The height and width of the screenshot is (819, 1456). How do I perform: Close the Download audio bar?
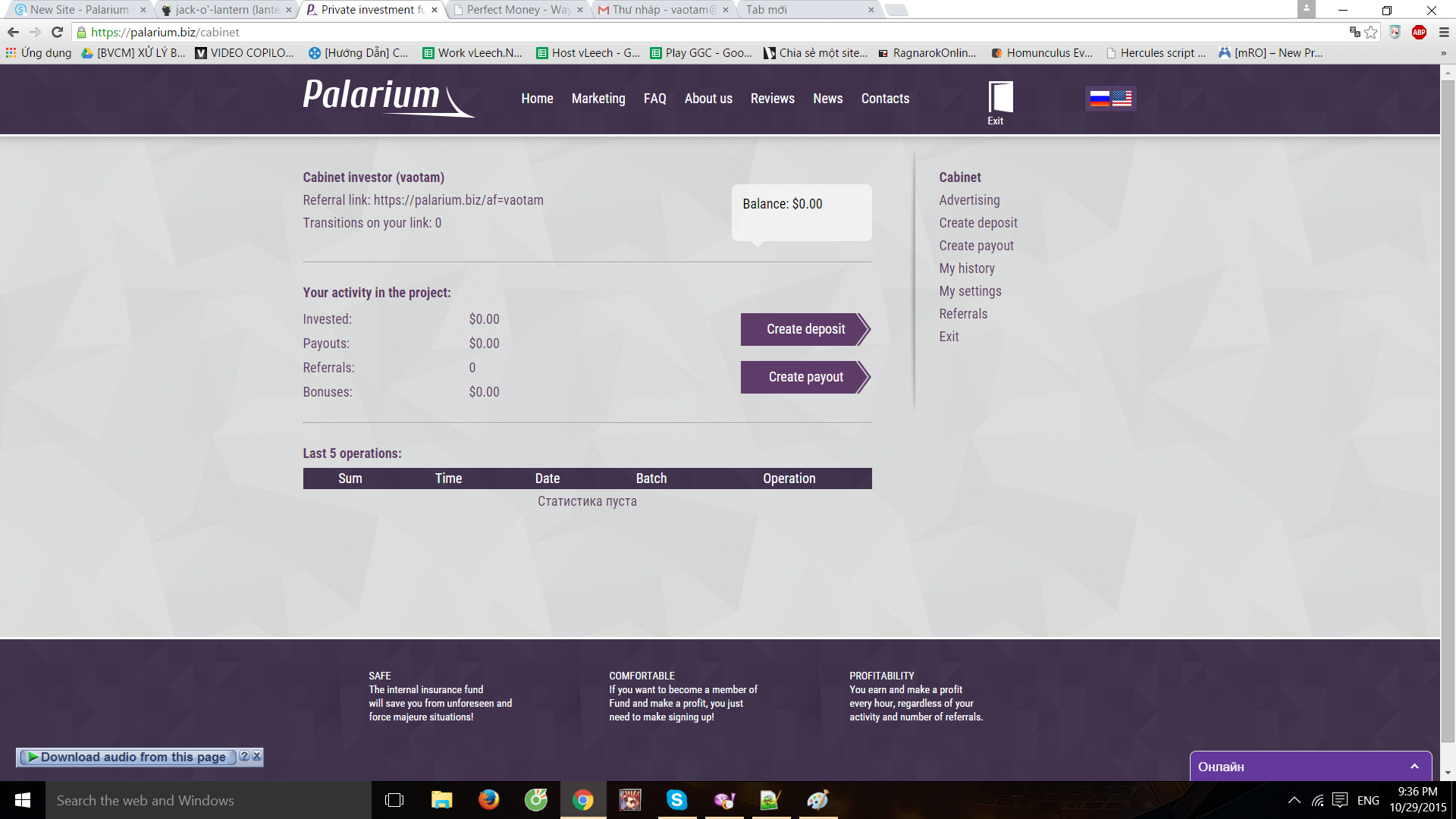point(257,756)
